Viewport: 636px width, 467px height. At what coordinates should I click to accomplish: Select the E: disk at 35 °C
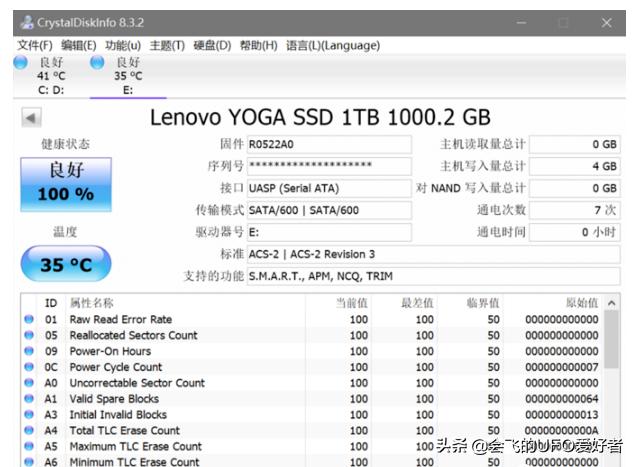[128, 76]
